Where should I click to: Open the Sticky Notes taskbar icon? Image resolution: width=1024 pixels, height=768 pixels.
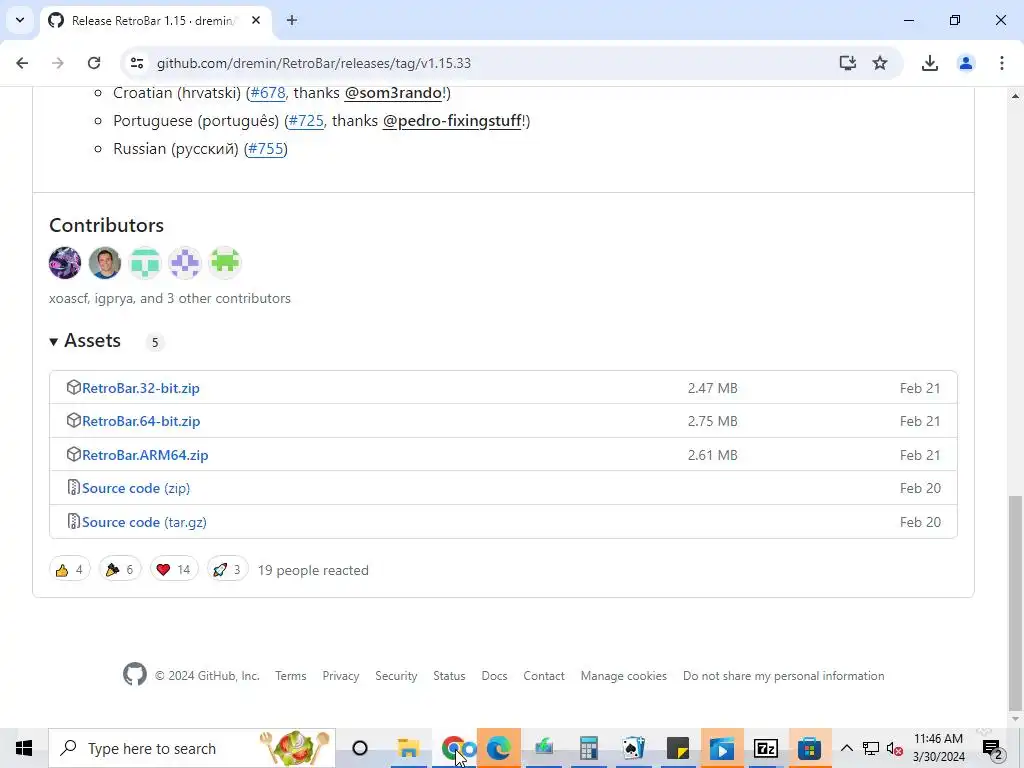[x=678, y=748]
